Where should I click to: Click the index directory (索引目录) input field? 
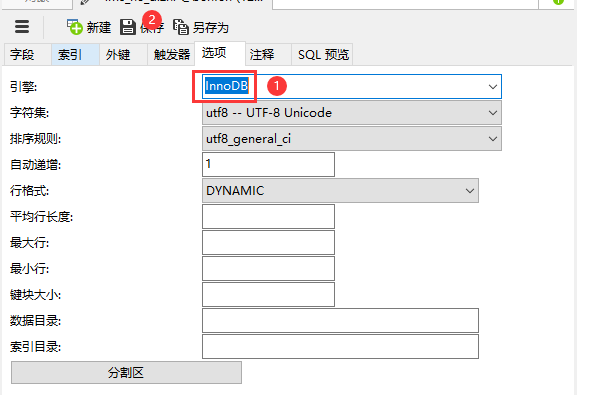(341, 346)
